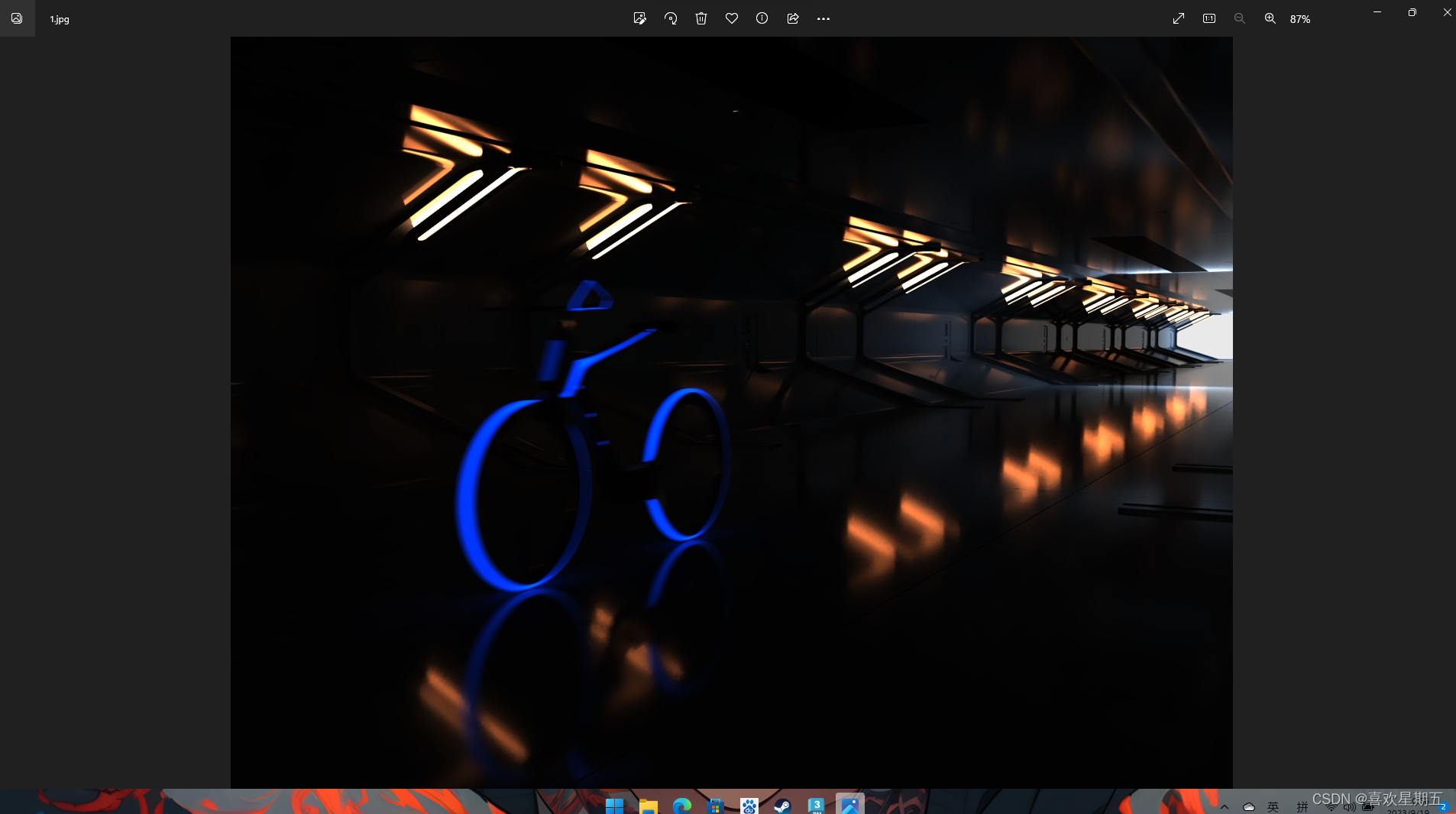Show file info panel
Image resolution: width=1456 pixels, height=814 pixels.
coord(762,18)
